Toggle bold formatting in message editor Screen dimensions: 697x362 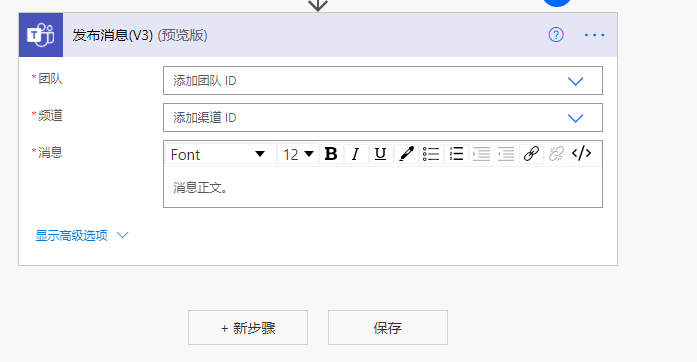pyautogui.click(x=331, y=154)
